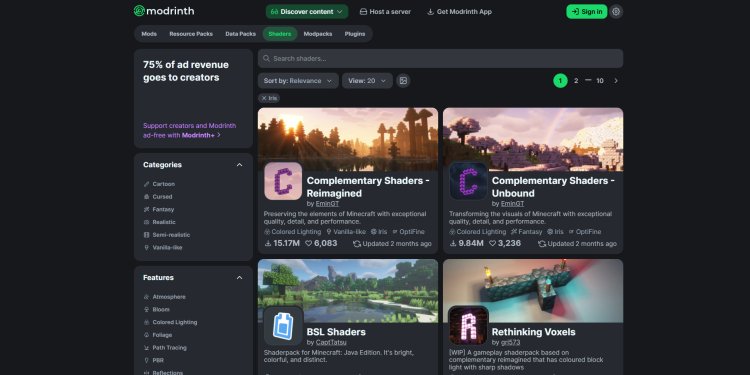Open Complementary Shaders Reimagined project icon

point(283,181)
